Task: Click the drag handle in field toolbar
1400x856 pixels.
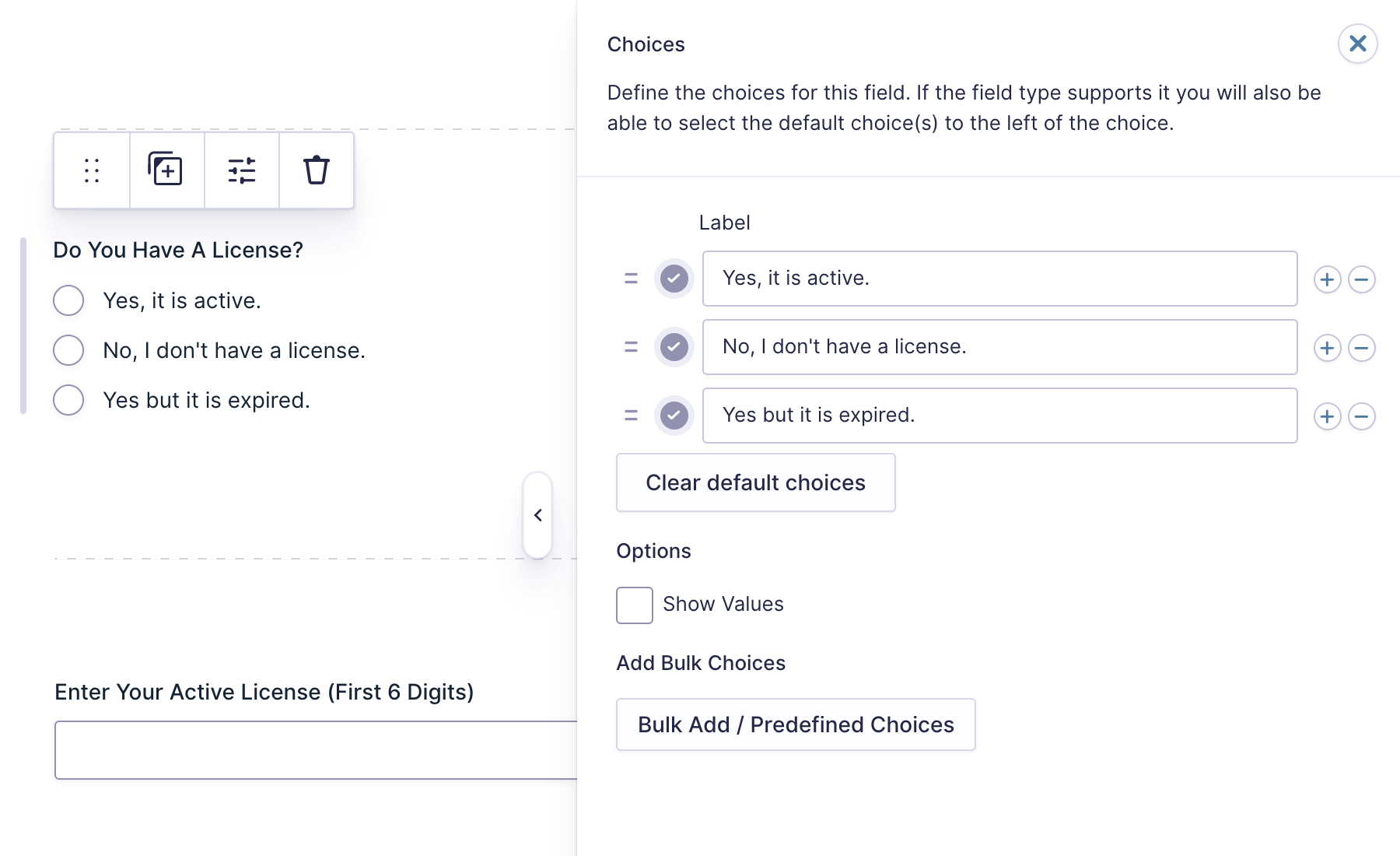Action: tap(92, 170)
